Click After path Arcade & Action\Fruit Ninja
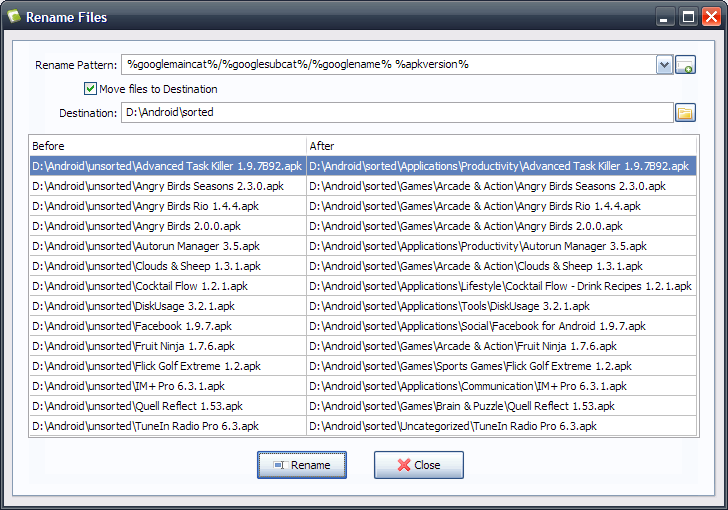The width and height of the screenshot is (728, 510). click(x=502, y=346)
